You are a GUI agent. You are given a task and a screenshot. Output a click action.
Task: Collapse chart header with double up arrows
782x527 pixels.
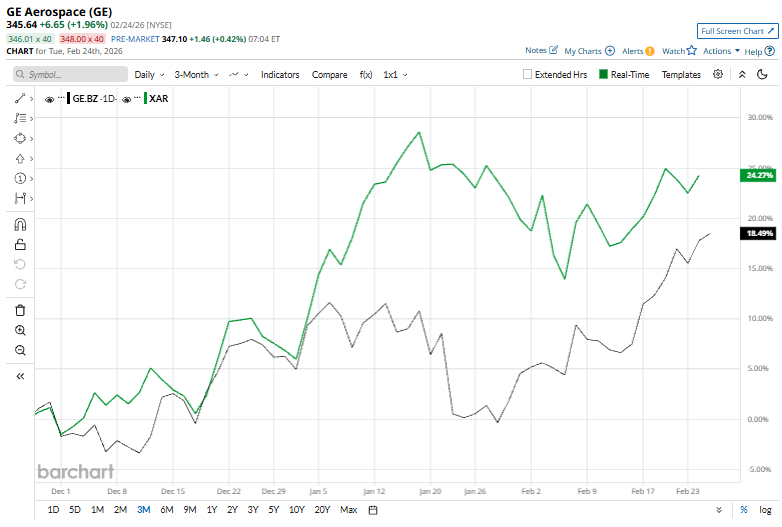pyautogui.click(x=742, y=74)
